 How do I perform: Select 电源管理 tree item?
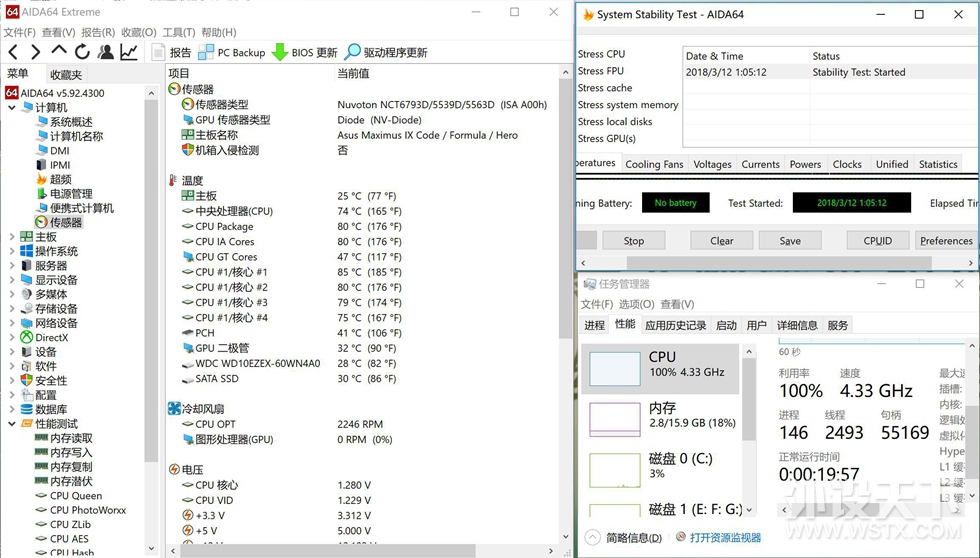[x=64, y=194]
